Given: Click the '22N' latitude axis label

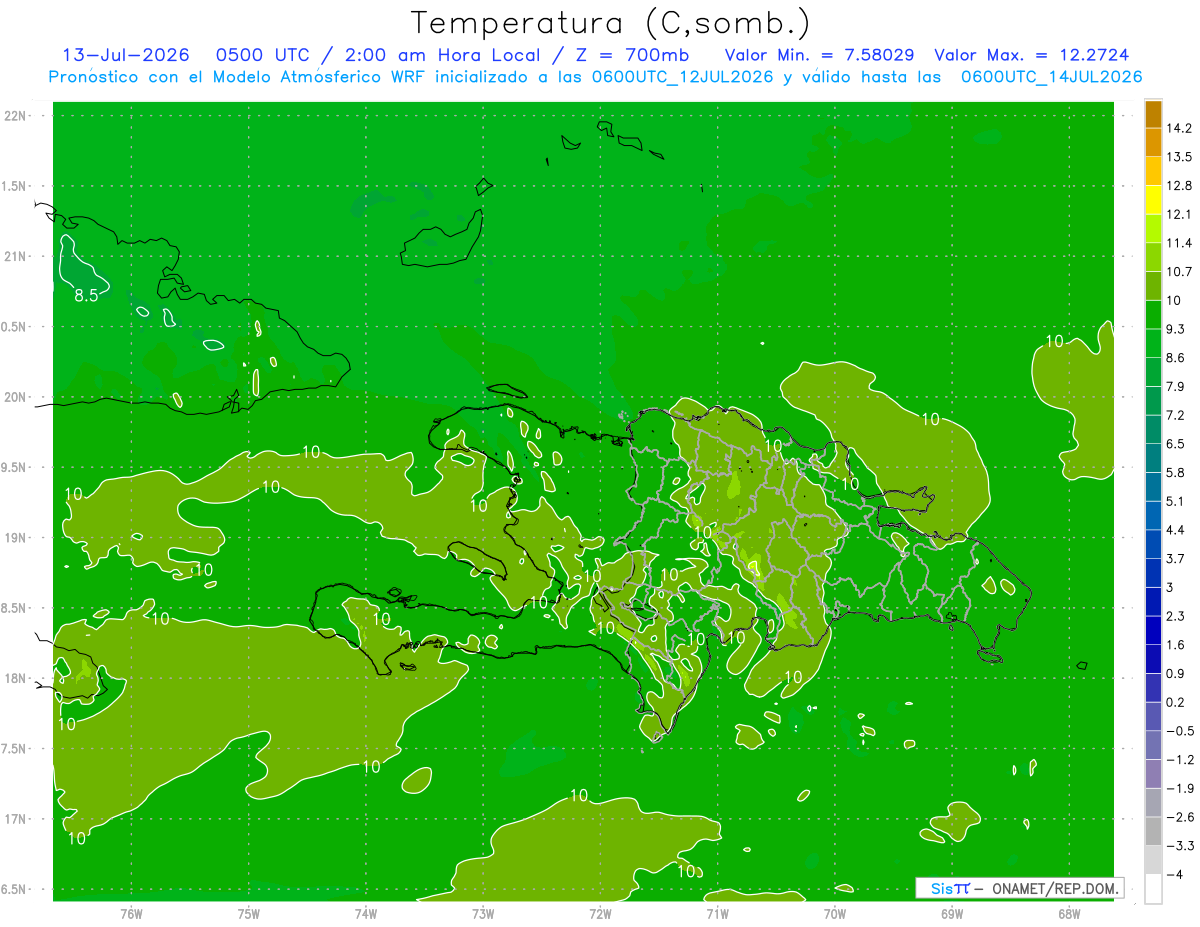Looking at the screenshot, I should 14,116.
